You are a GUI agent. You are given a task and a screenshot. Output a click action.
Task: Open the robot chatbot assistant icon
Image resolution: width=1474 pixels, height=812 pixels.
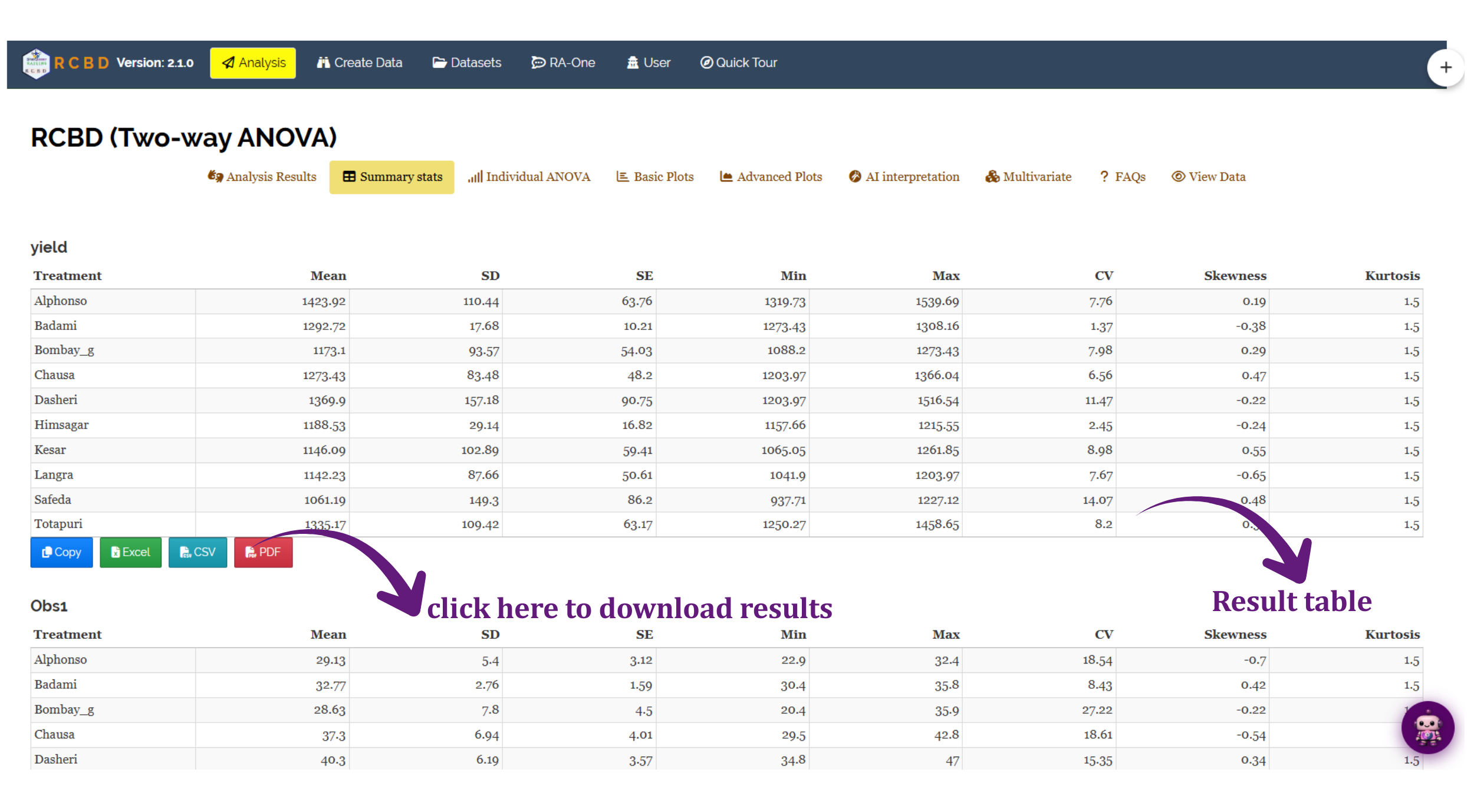pyautogui.click(x=1427, y=728)
